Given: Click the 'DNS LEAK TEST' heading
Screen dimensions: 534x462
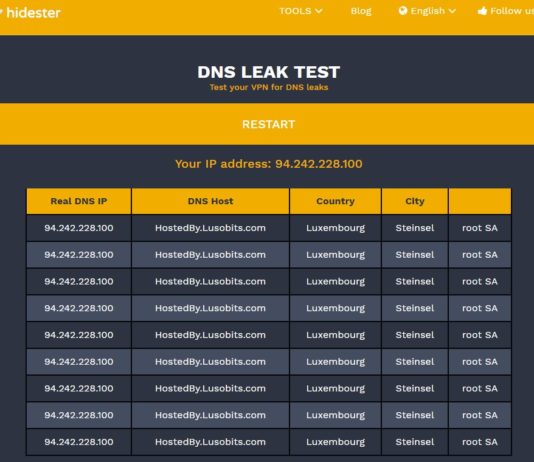Looking at the screenshot, I should [269, 72].
